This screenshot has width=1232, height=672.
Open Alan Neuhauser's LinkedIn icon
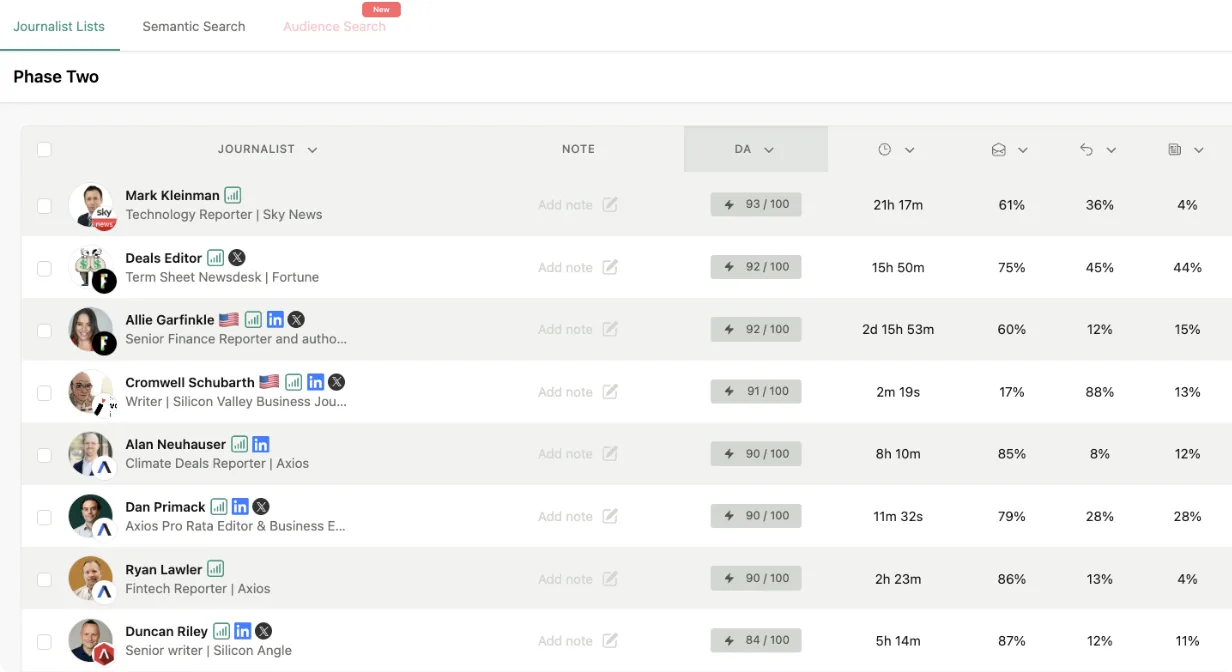coord(261,444)
